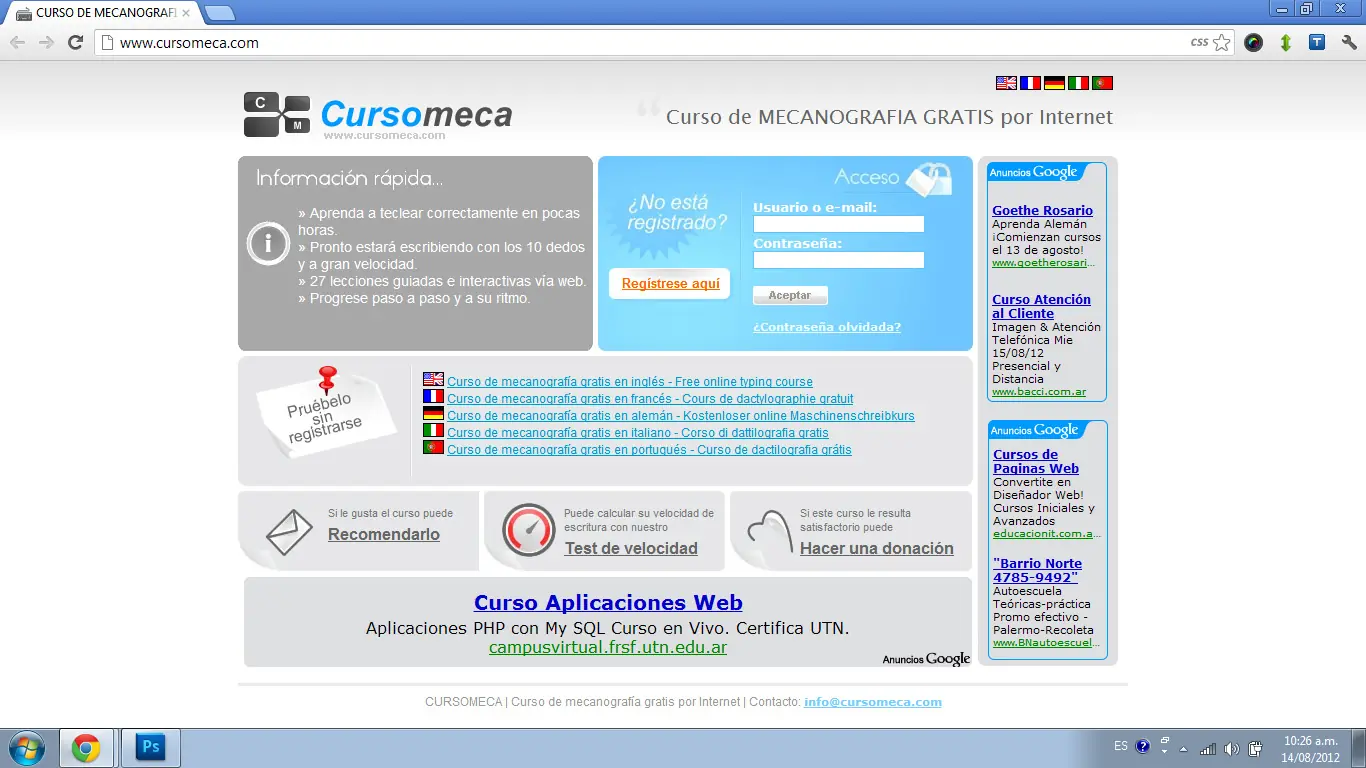1366x768 pixels.
Task: Click the speedometer icon beside Test de velocidad
Action: click(x=528, y=530)
